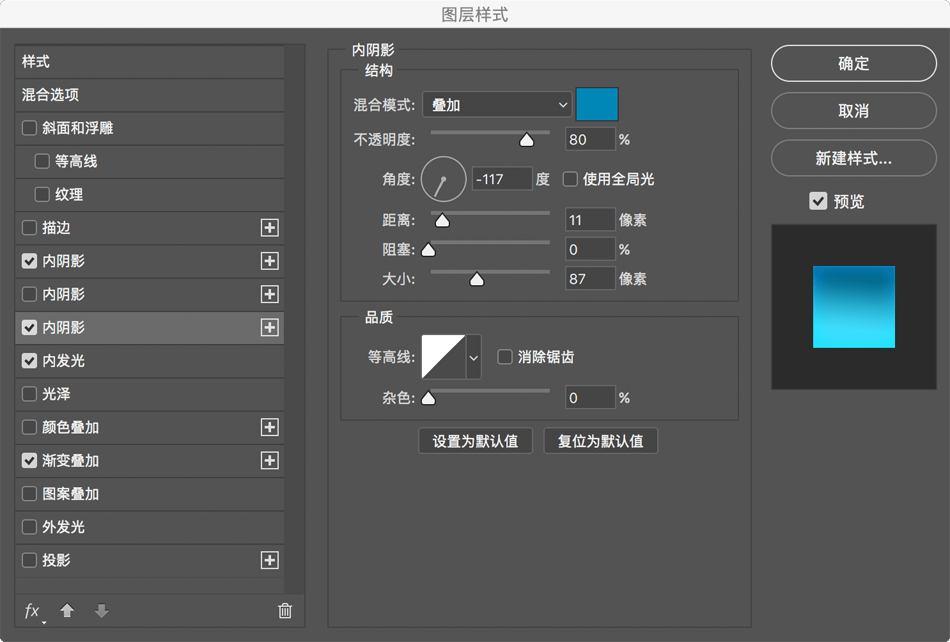Enable the 投影 checkbox
Screen dimensions: 950x642
tap(29, 560)
